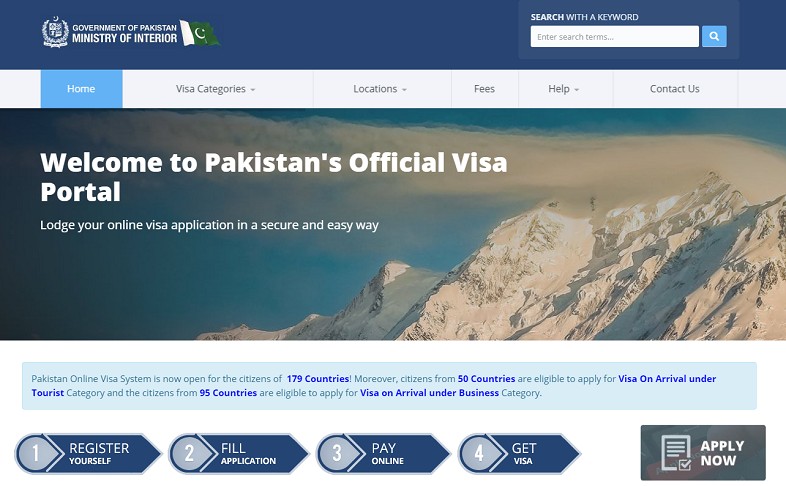Expand the Visa Categories dropdown
The height and width of the screenshot is (486, 786).
tap(216, 89)
